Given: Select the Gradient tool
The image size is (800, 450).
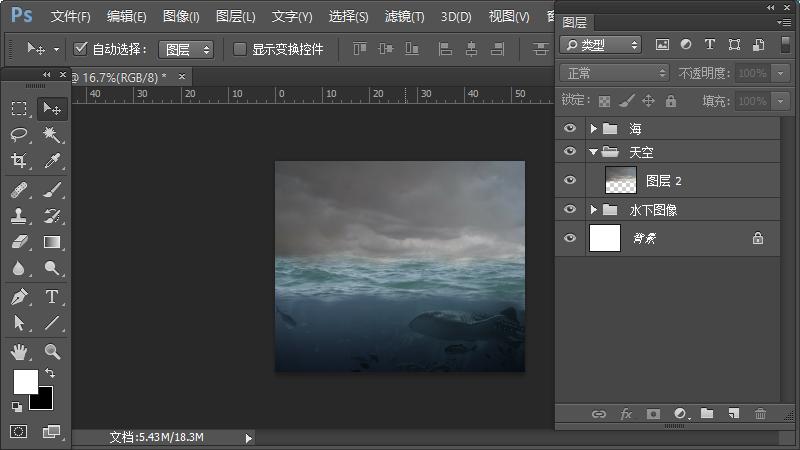Looking at the screenshot, I should click(52, 241).
